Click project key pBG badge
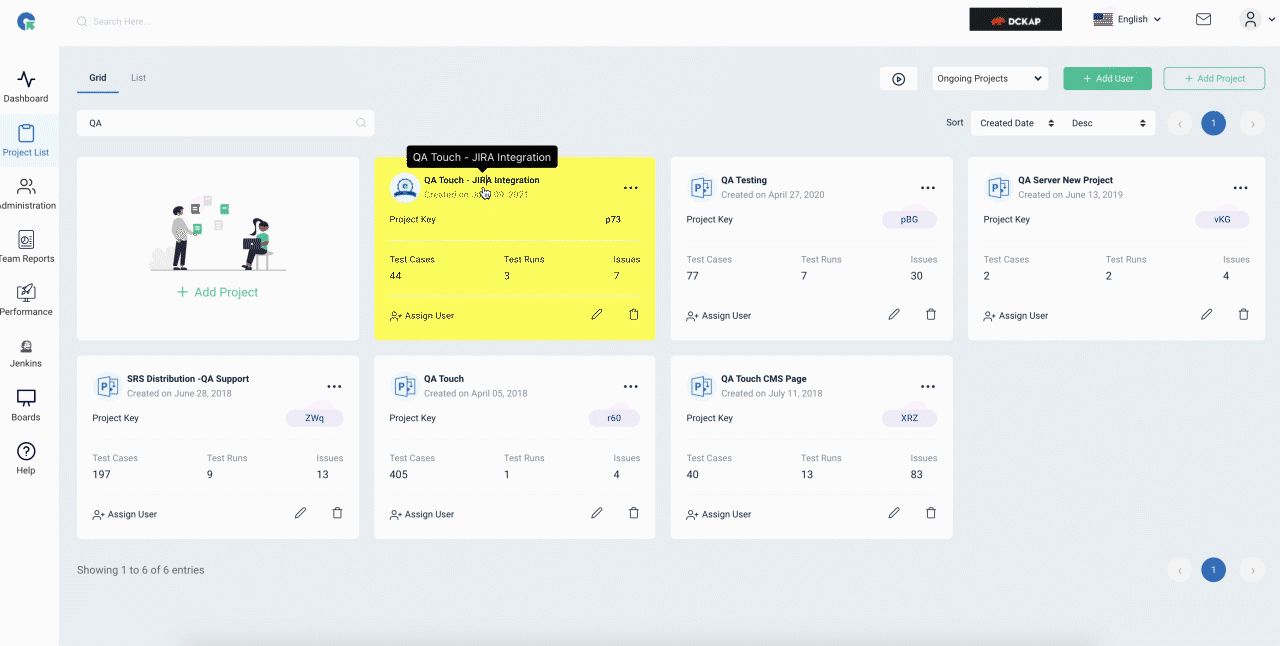The width and height of the screenshot is (1280, 646). (909, 219)
